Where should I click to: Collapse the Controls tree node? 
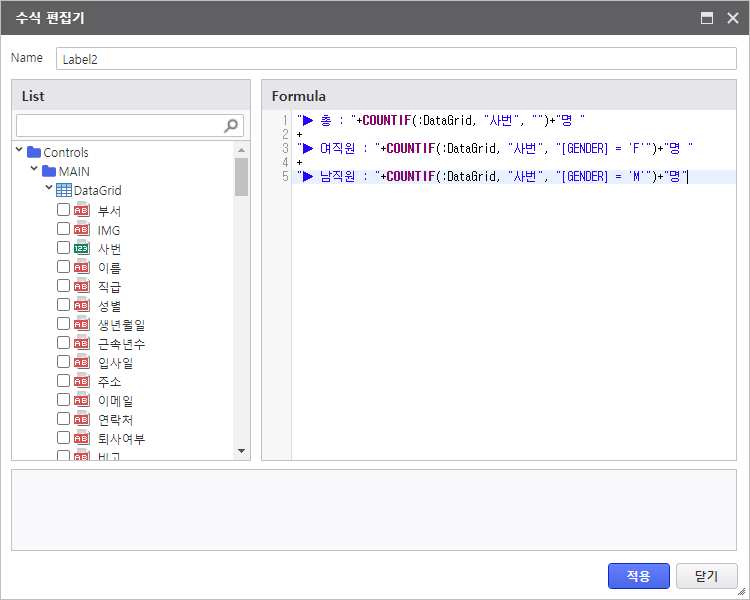coord(20,152)
